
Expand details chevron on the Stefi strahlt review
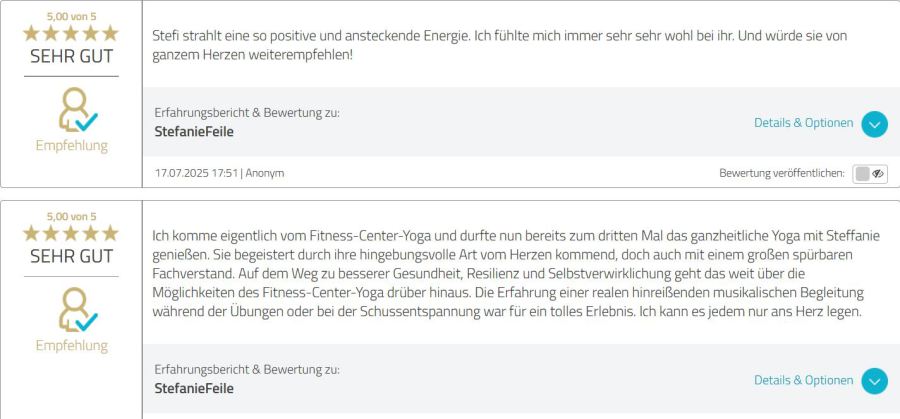click(874, 124)
